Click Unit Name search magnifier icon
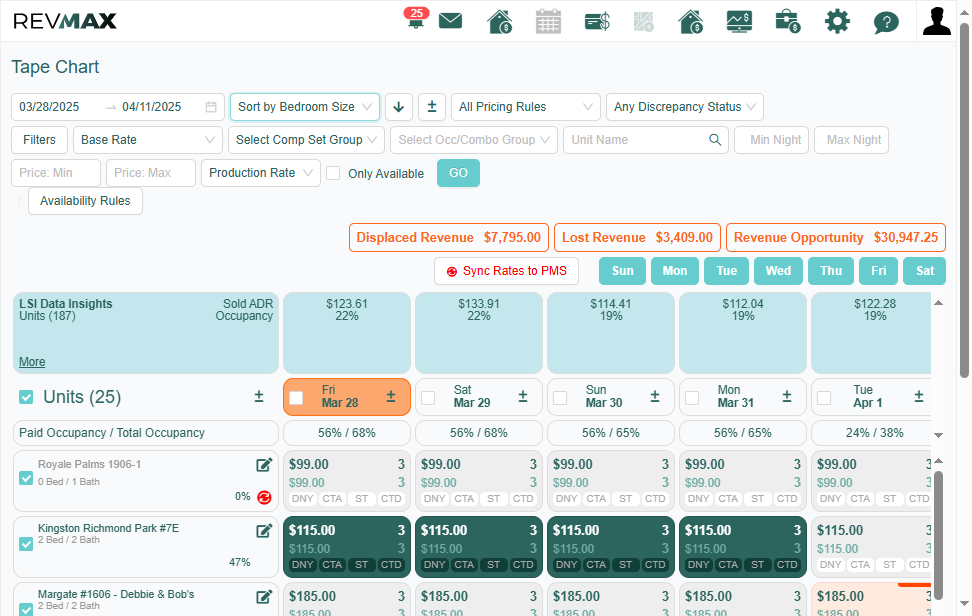This screenshot has height=616, width=972. tap(715, 139)
